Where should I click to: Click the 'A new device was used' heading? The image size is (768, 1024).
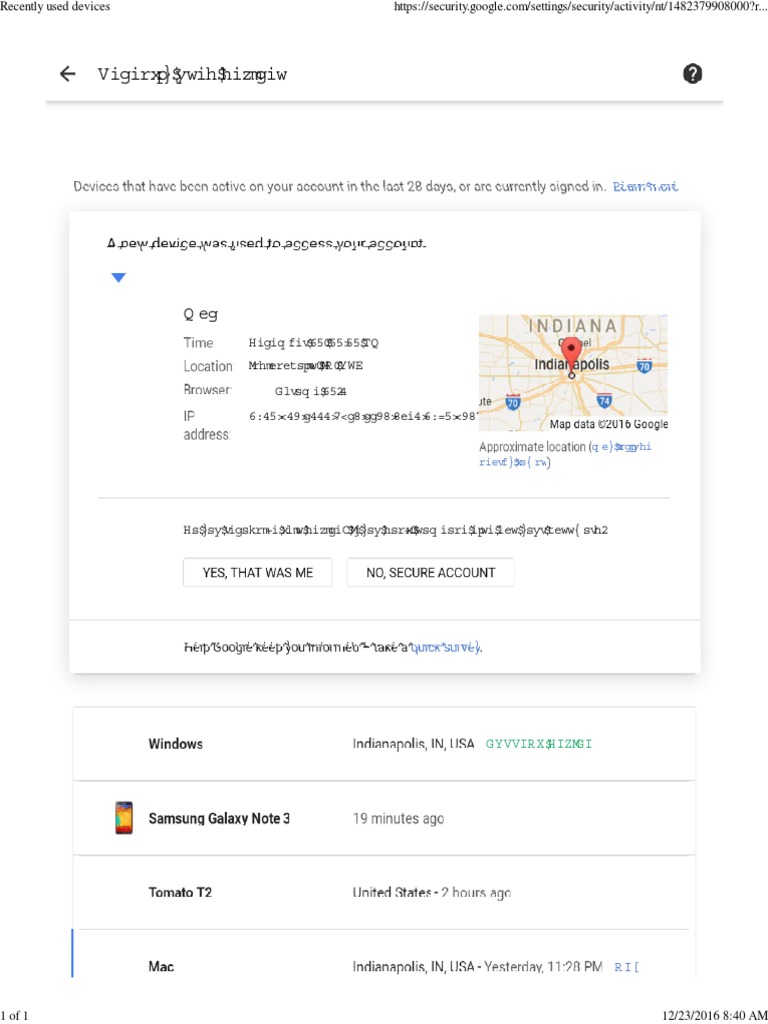[x=267, y=244]
